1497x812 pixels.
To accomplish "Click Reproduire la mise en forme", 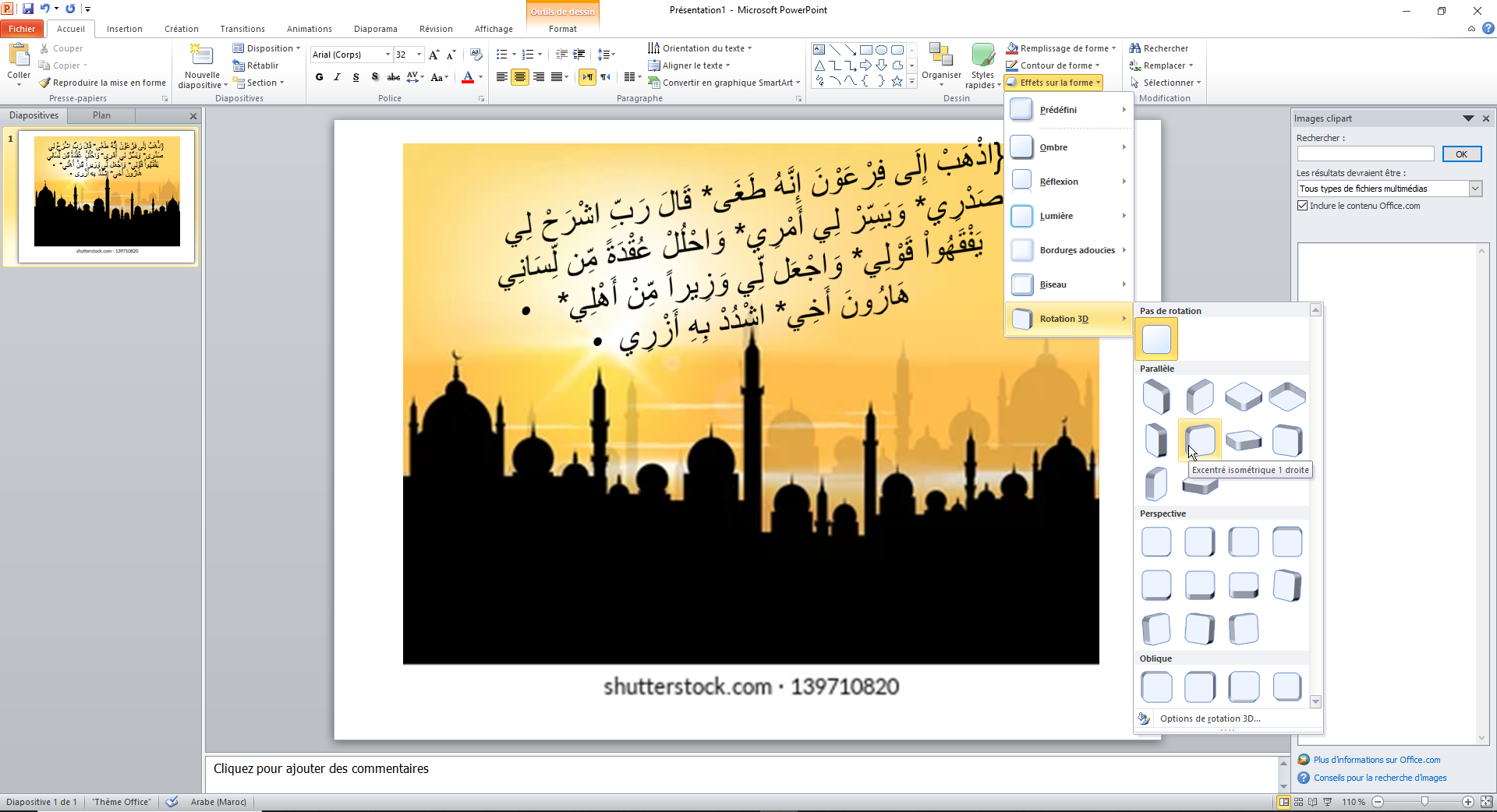I will 102,83.
